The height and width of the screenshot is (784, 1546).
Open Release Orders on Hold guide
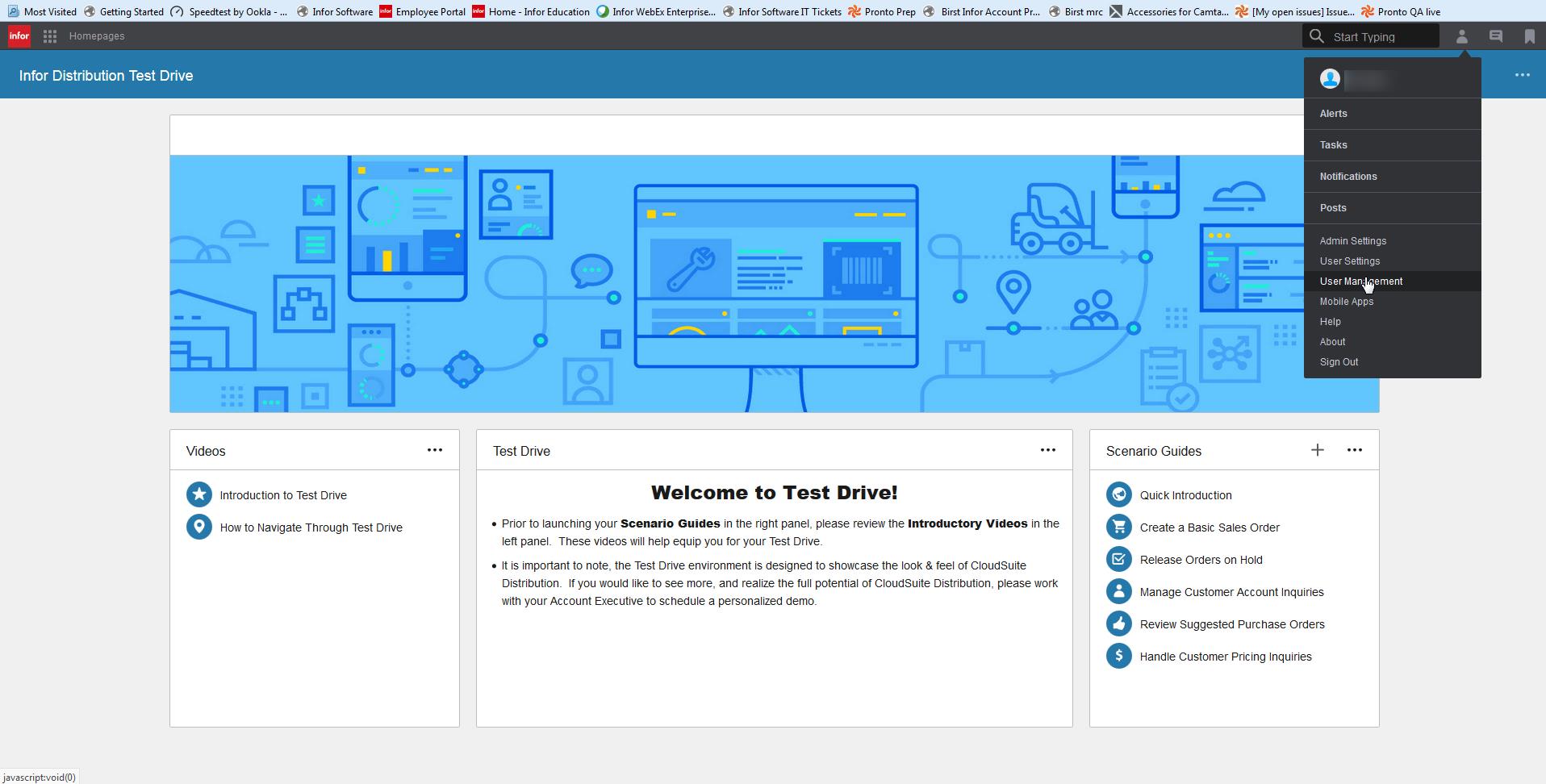[x=1201, y=560]
